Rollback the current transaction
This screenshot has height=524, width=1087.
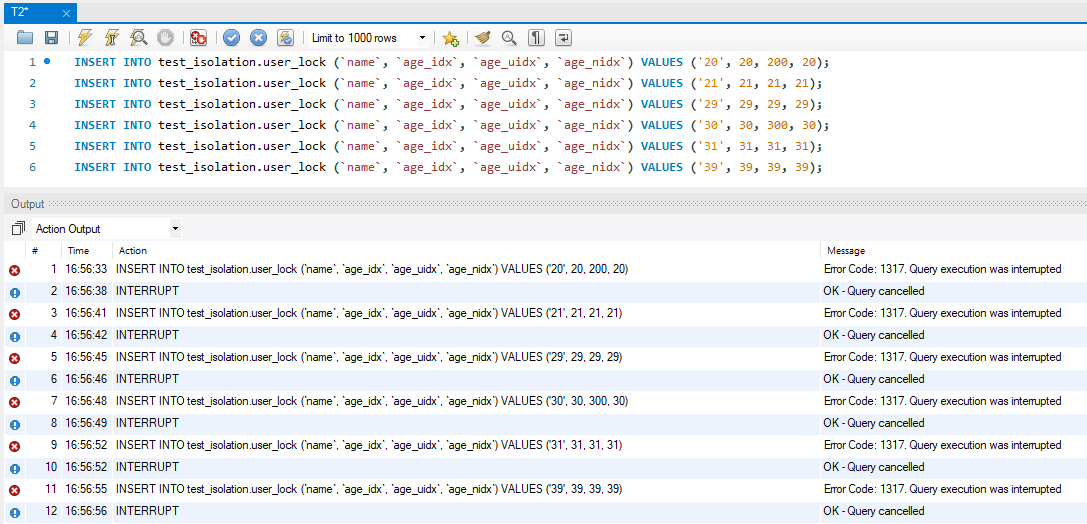[259, 37]
